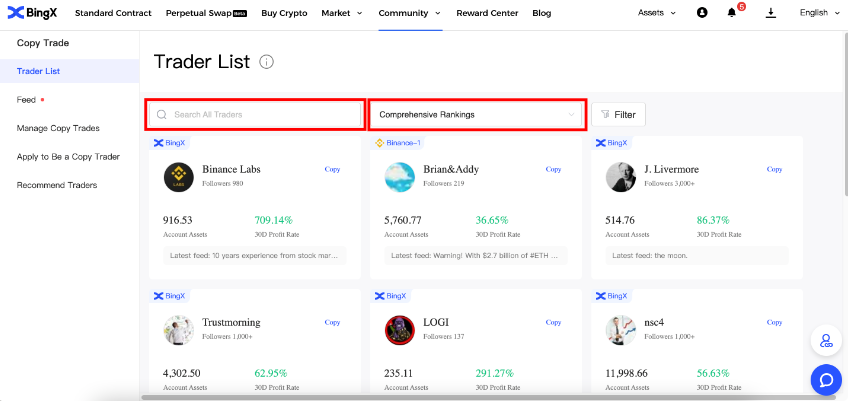The height and width of the screenshot is (404, 855).
Task: Click LOGI 291.27% profit rate
Action: (495, 373)
